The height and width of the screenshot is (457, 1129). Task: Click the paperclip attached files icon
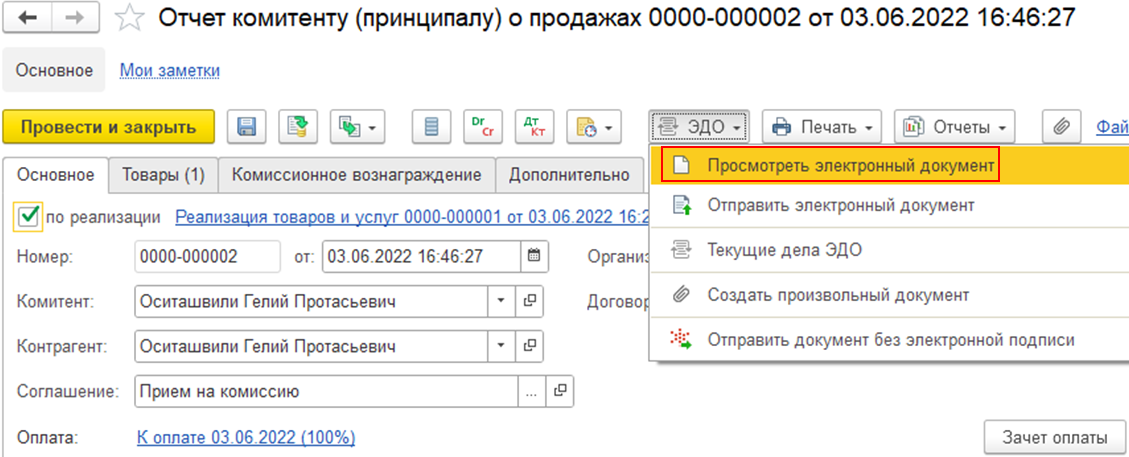point(1061,127)
